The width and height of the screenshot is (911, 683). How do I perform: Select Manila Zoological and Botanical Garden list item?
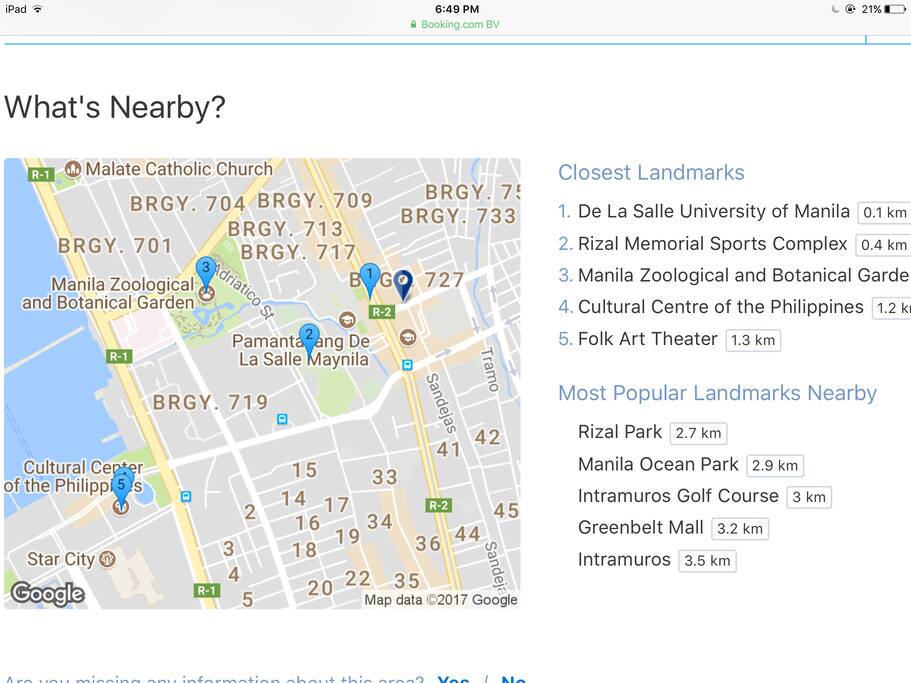tap(744, 275)
